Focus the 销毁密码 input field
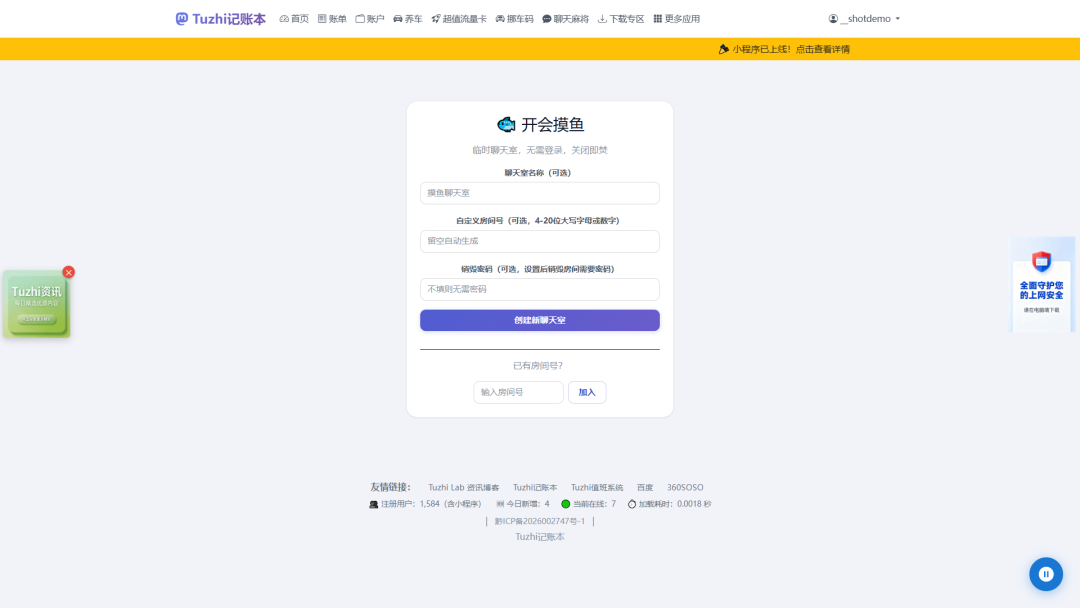Screen dimensions: 1080x608 coord(539,289)
